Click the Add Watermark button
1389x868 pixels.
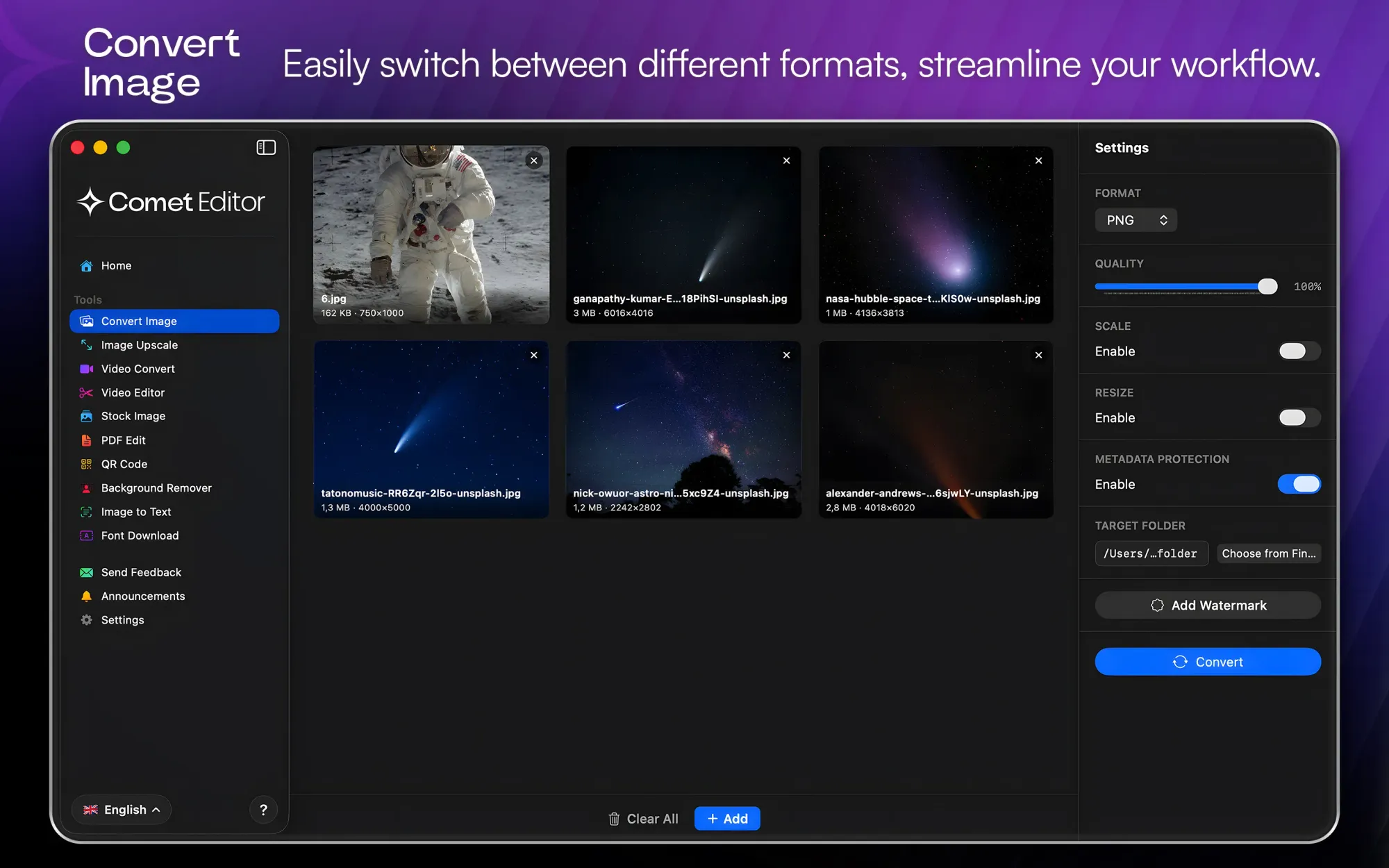pos(1208,606)
